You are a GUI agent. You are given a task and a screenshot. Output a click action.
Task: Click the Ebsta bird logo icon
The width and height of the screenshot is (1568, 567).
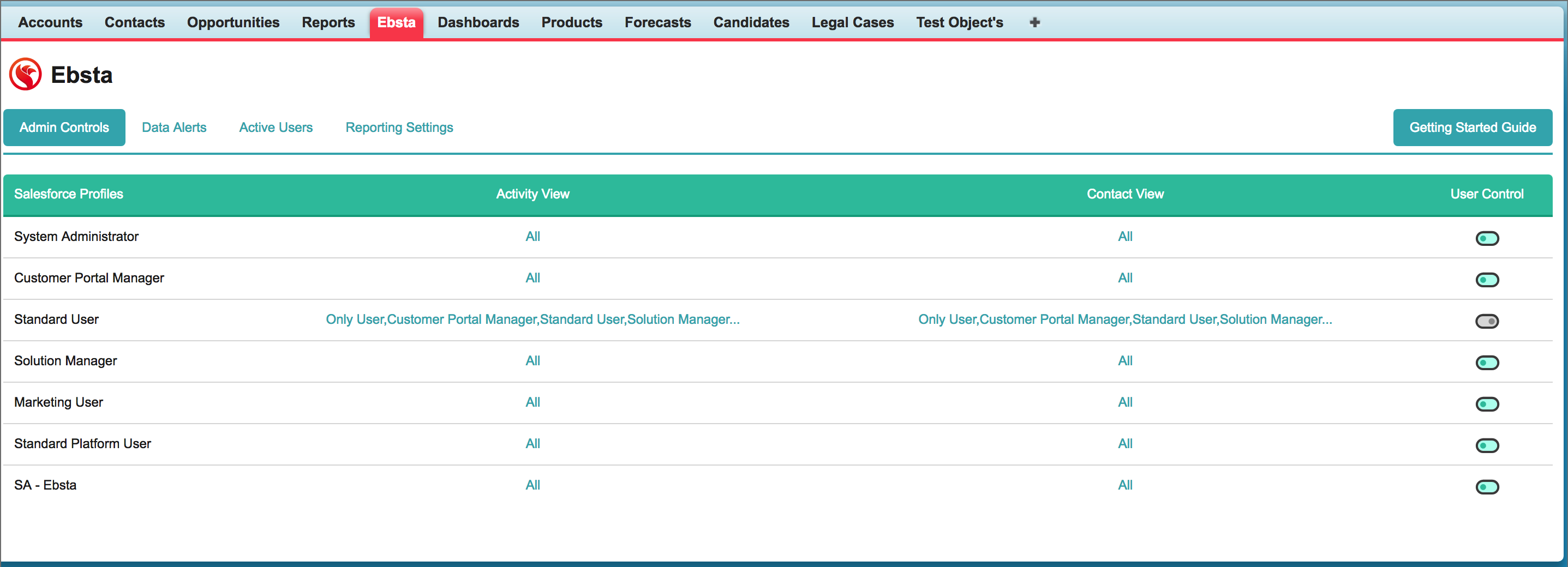pyautogui.click(x=26, y=74)
